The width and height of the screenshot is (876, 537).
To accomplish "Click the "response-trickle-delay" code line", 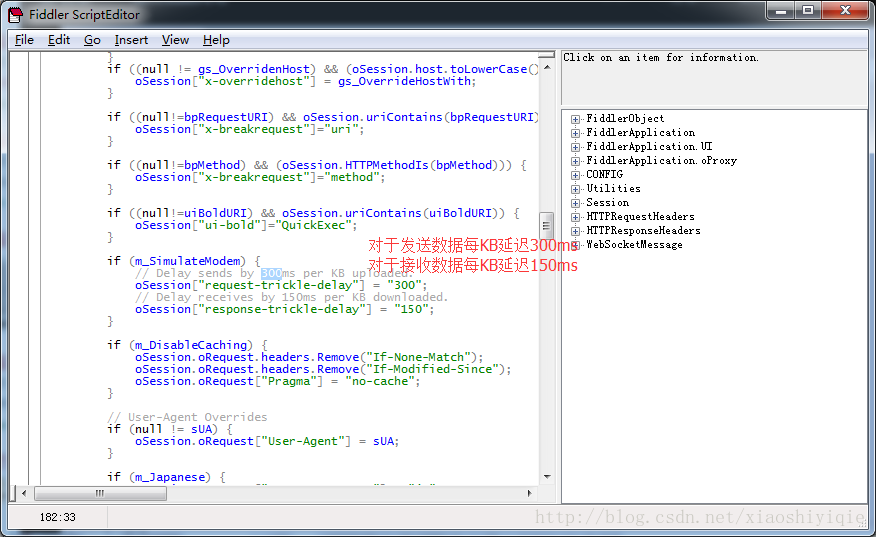I will pyautogui.click(x=284, y=309).
